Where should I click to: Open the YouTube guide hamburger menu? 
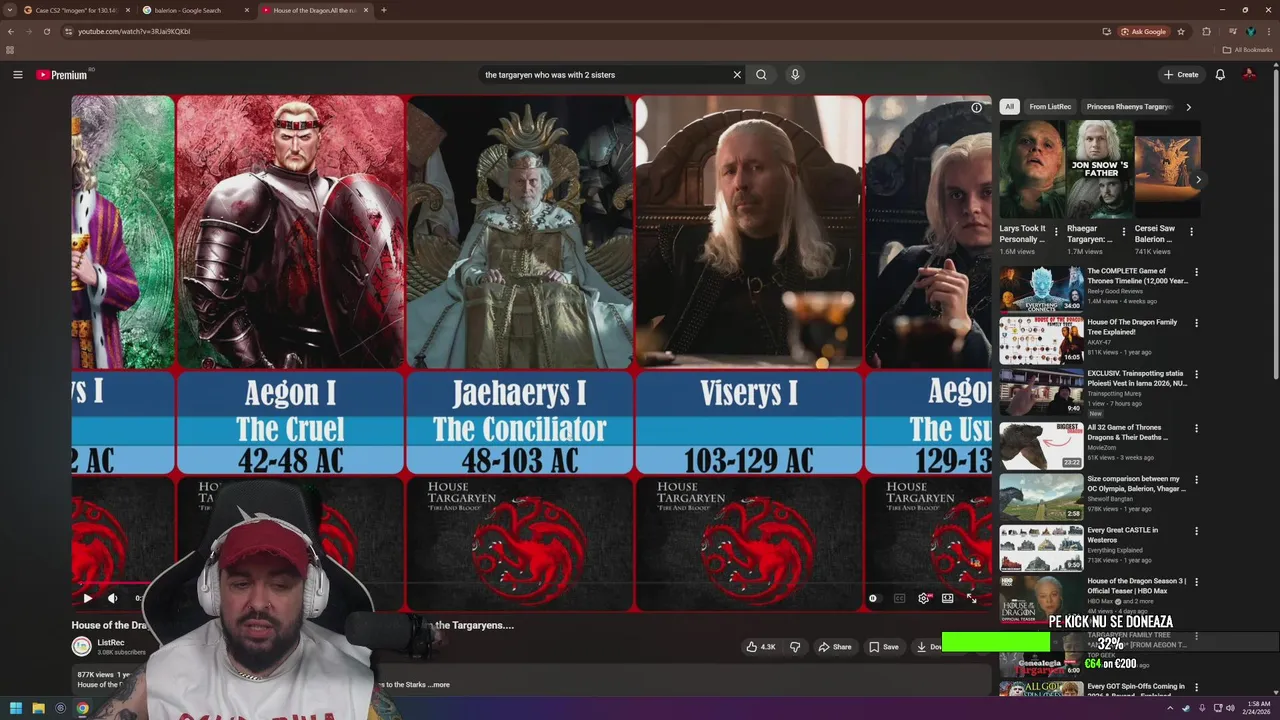click(x=17, y=75)
